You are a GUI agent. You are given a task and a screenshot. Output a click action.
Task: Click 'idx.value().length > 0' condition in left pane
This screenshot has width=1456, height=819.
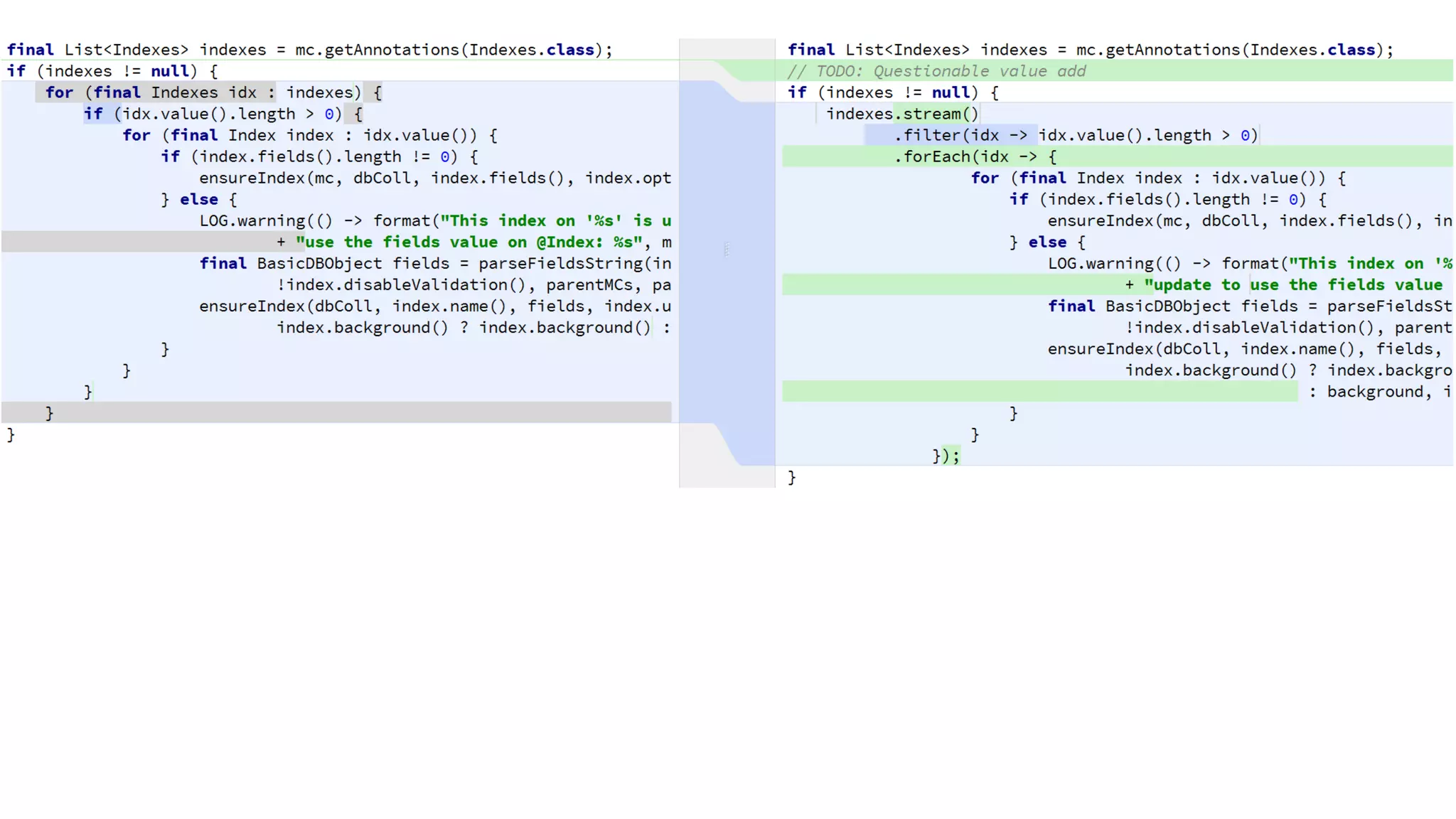pyautogui.click(x=227, y=114)
